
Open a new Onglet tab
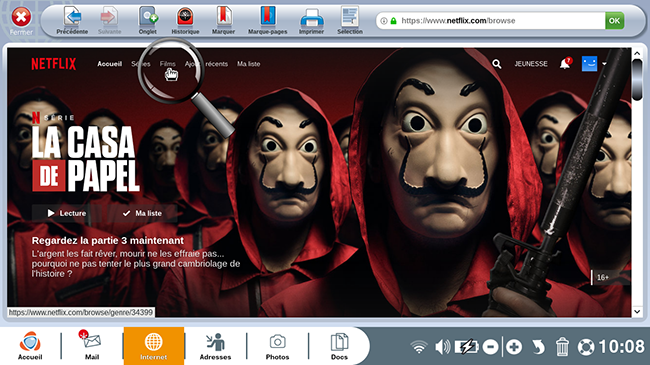coord(148,20)
